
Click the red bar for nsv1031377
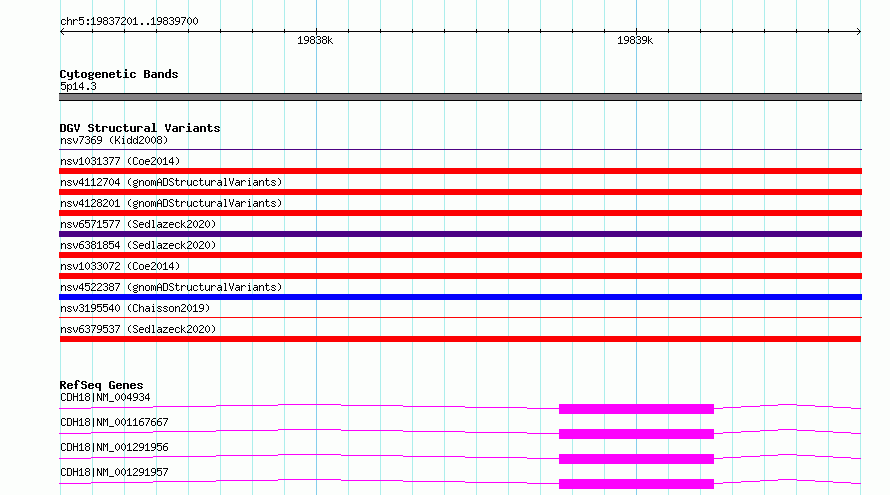[460, 171]
